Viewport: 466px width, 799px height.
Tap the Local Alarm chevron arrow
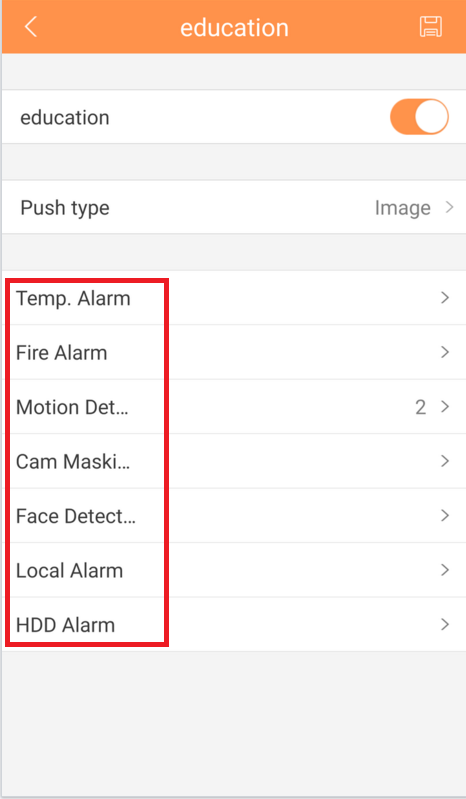445,570
